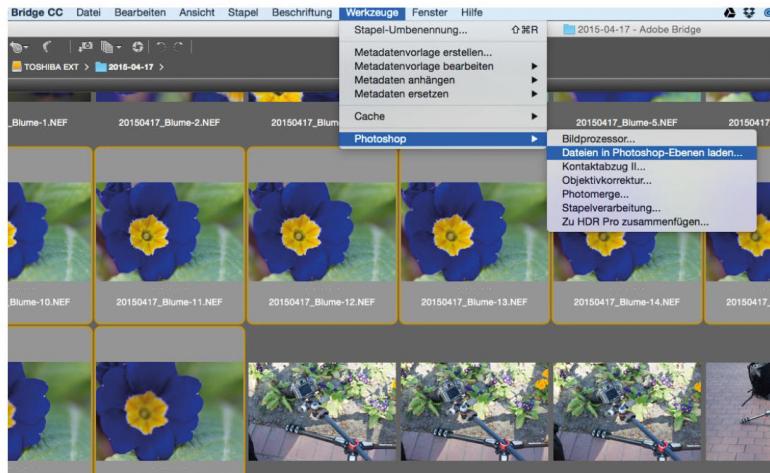Expand Metadaten anhängen submenu
This screenshot has width=770, height=473.
point(443,80)
